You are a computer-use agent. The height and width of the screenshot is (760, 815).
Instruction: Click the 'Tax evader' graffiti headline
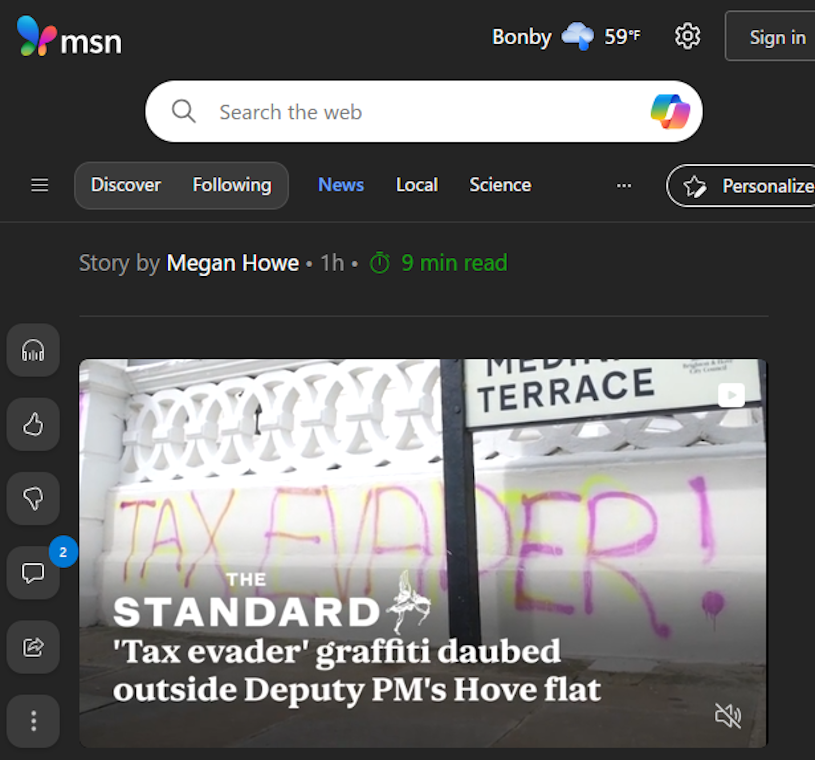tap(357, 671)
